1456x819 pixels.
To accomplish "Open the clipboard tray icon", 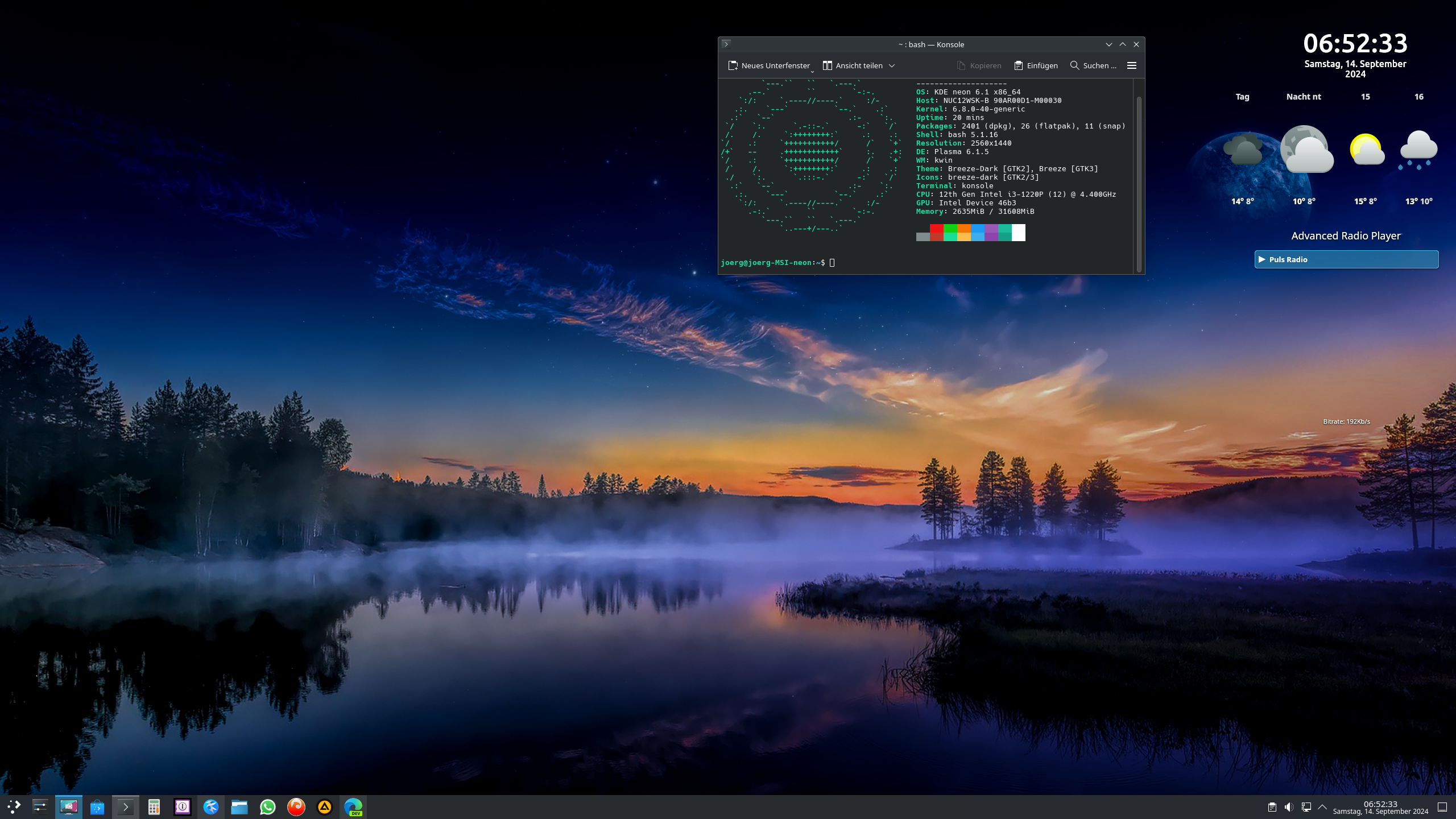I will pos(1272,807).
